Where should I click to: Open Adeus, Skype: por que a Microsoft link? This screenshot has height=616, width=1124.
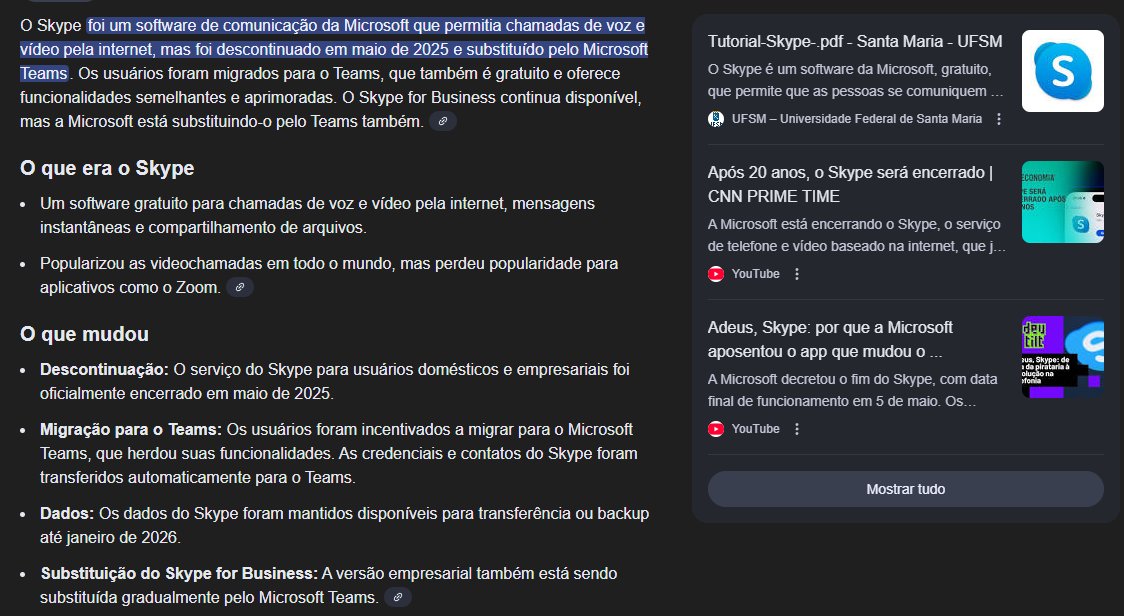[x=830, y=339]
